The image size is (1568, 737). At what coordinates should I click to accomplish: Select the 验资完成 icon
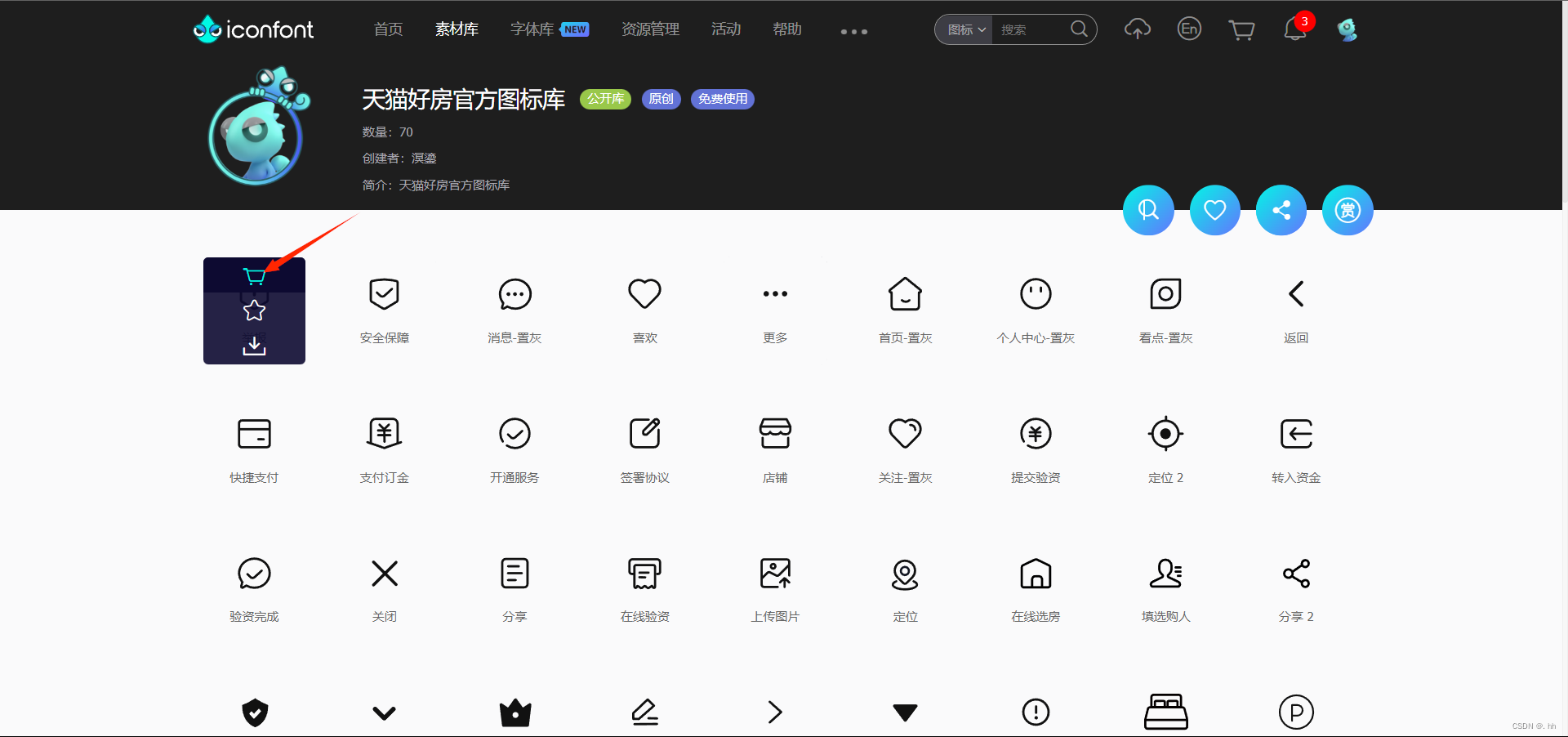pos(254,574)
